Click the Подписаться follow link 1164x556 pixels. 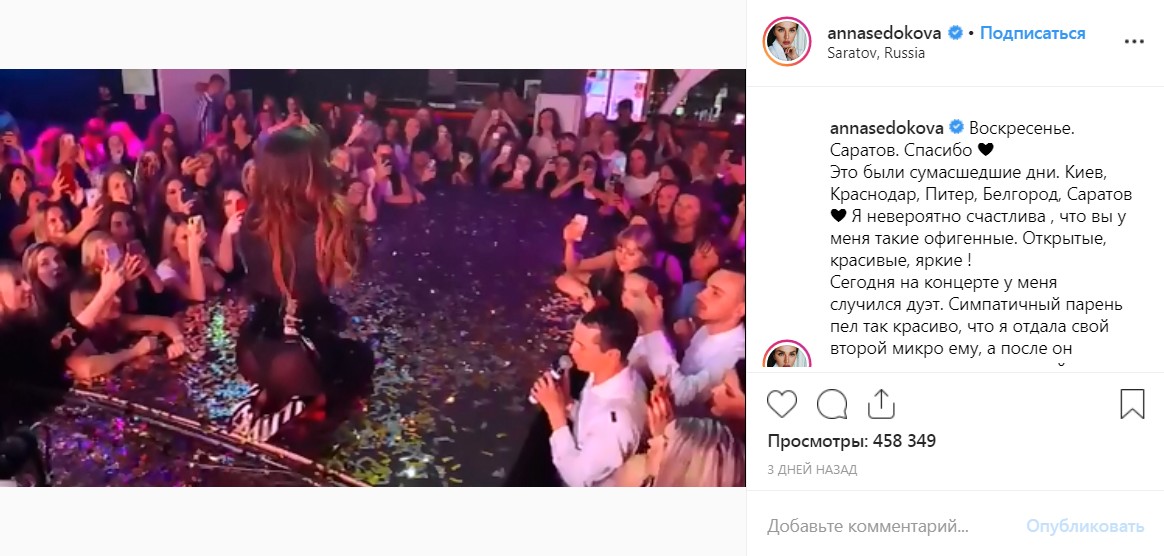pyautogui.click(x=1033, y=33)
